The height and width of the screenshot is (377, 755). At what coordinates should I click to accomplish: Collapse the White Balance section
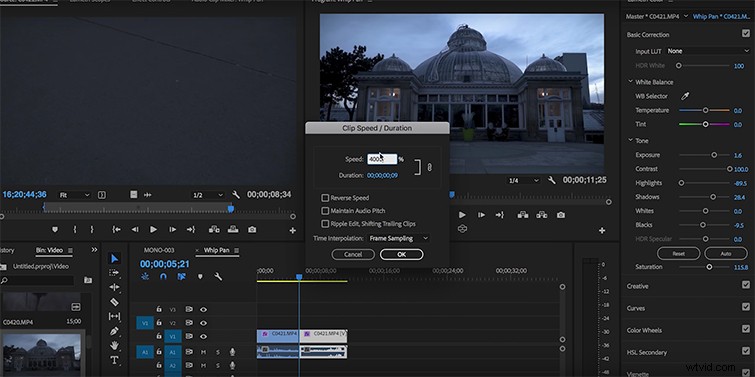630,82
